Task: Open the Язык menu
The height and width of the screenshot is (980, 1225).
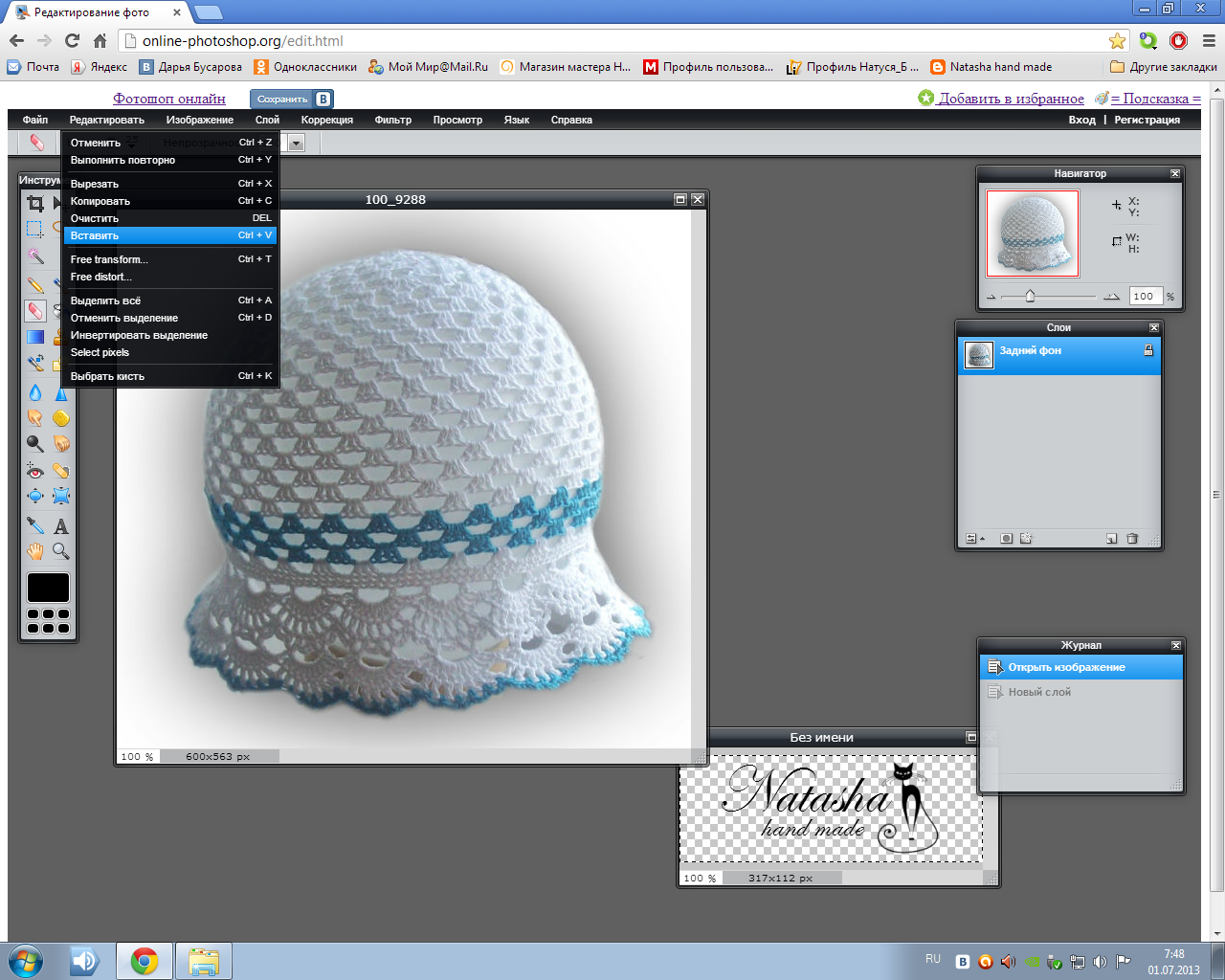Action: tap(517, 120)
